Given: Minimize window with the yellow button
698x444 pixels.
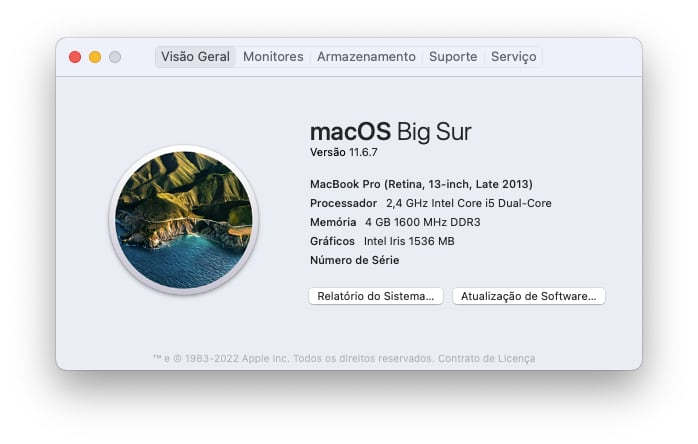Looking at the screenshot, I should coord(95,57).
